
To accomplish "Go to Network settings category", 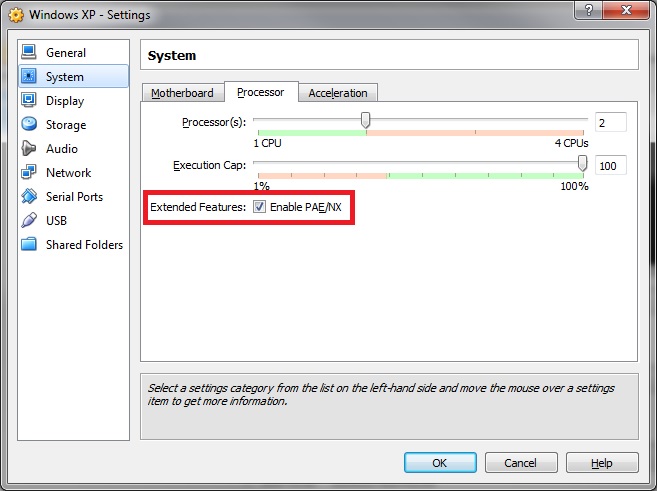I will pyautogui.click(x=73, y=172).
